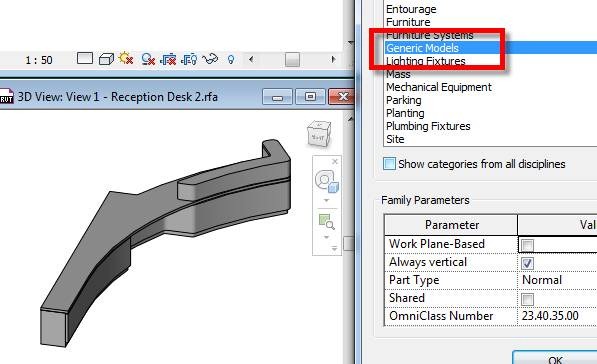This screenshot has width=597, height=364.
Task: Expand the Steering Wheels dropdown arrow
Action: click(x=326, y=200)
